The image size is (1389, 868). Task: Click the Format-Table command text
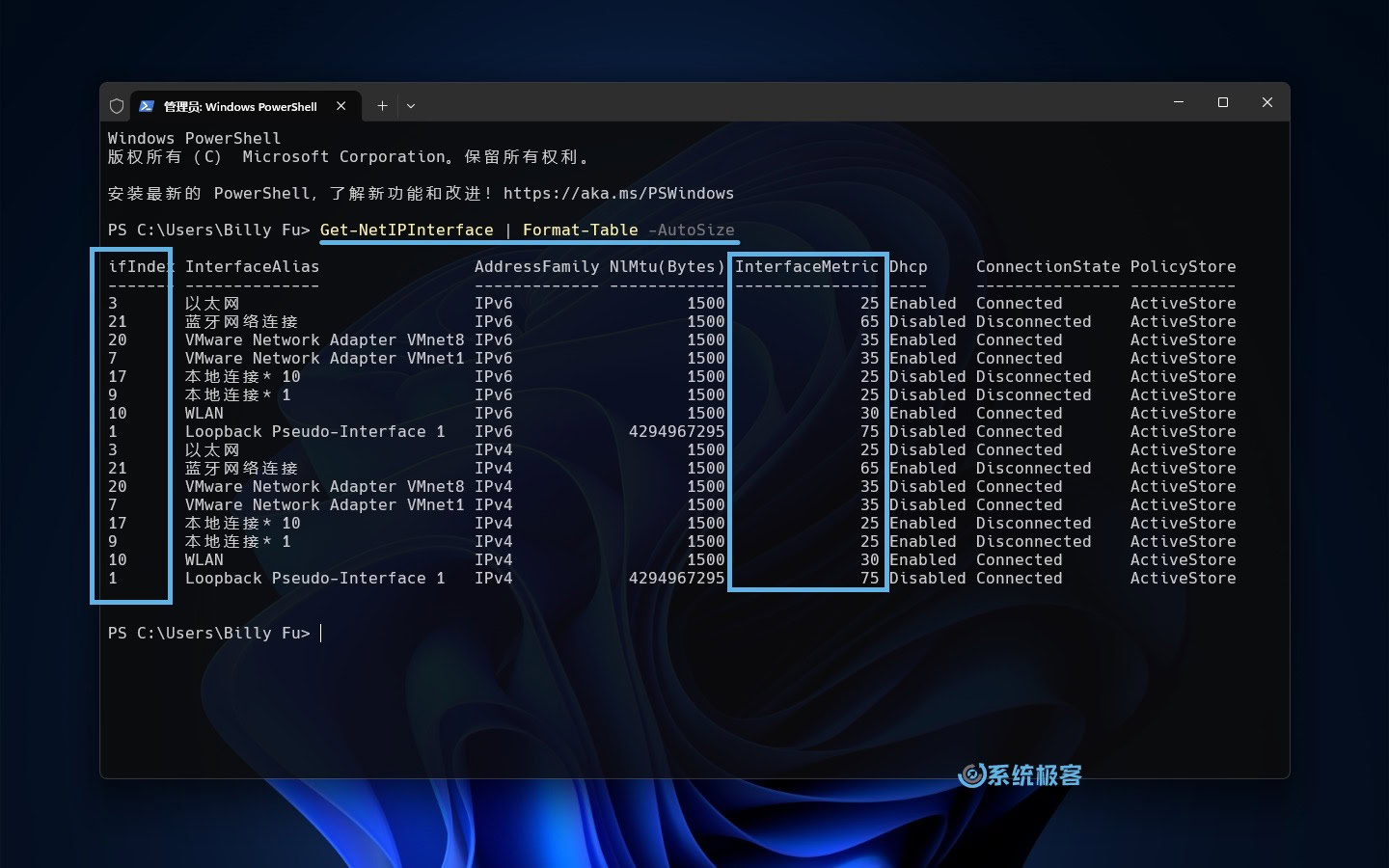pyautogui.click(x=580, y=230)
